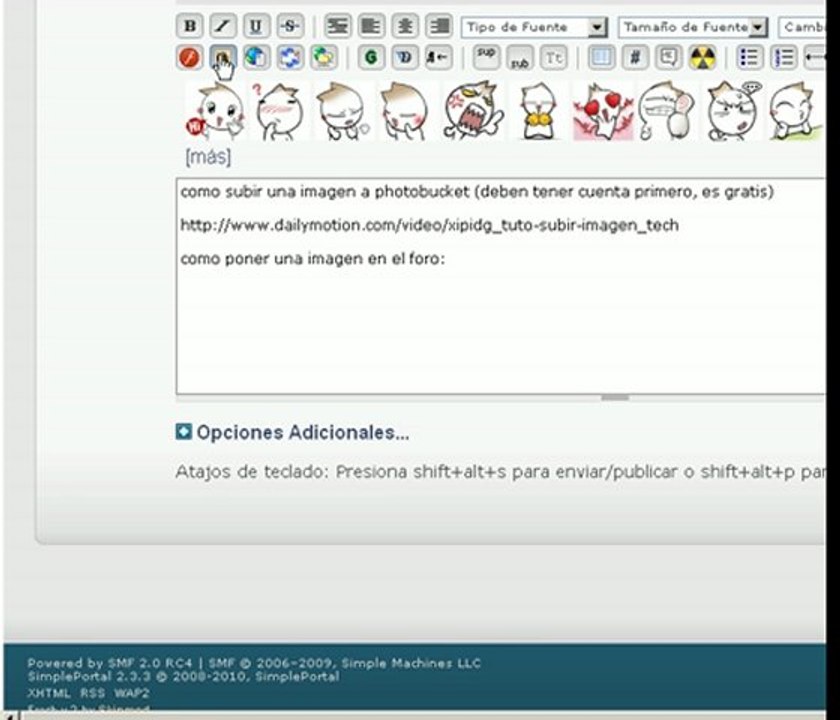Apply superscript formatting
840x720 pixels.
[486, 57]
